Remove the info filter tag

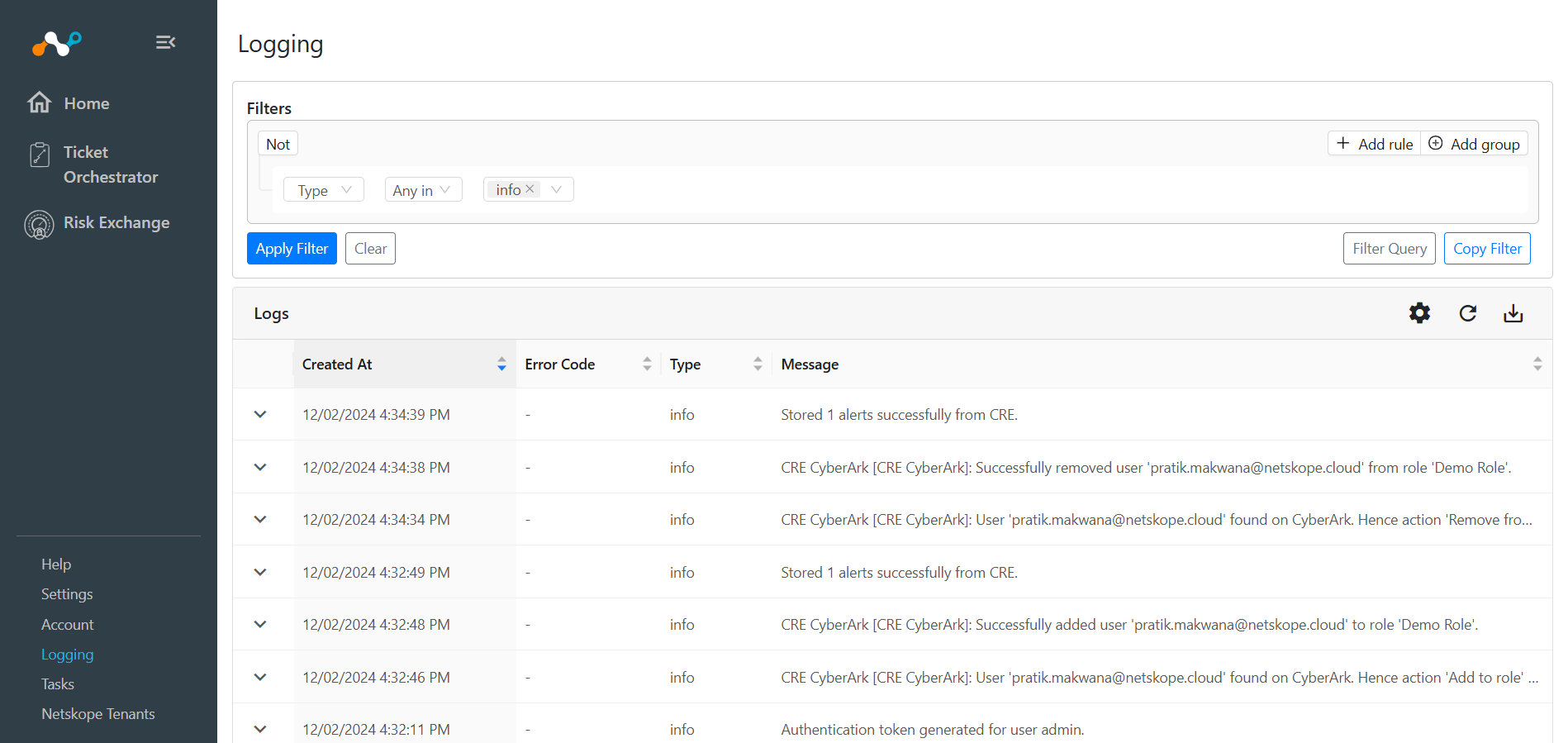click(x=530, y=189)
